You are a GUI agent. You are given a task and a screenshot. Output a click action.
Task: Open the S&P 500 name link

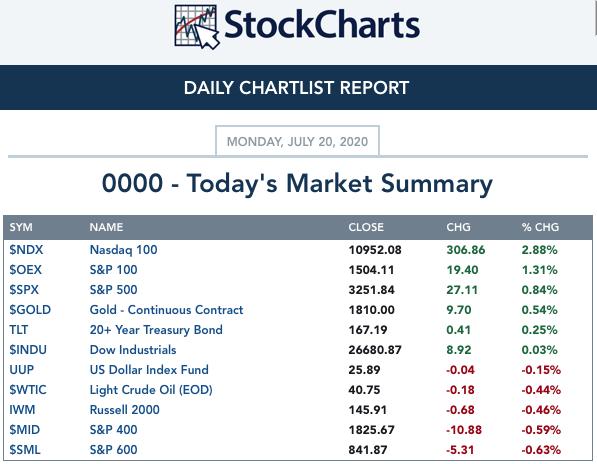coord(113,290)
